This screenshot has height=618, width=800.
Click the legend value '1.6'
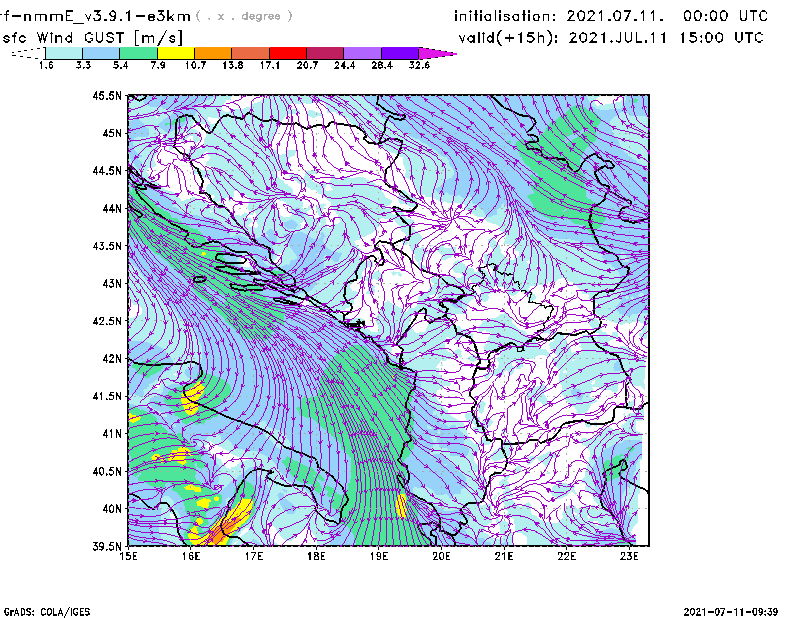click(x=46, y=65)
